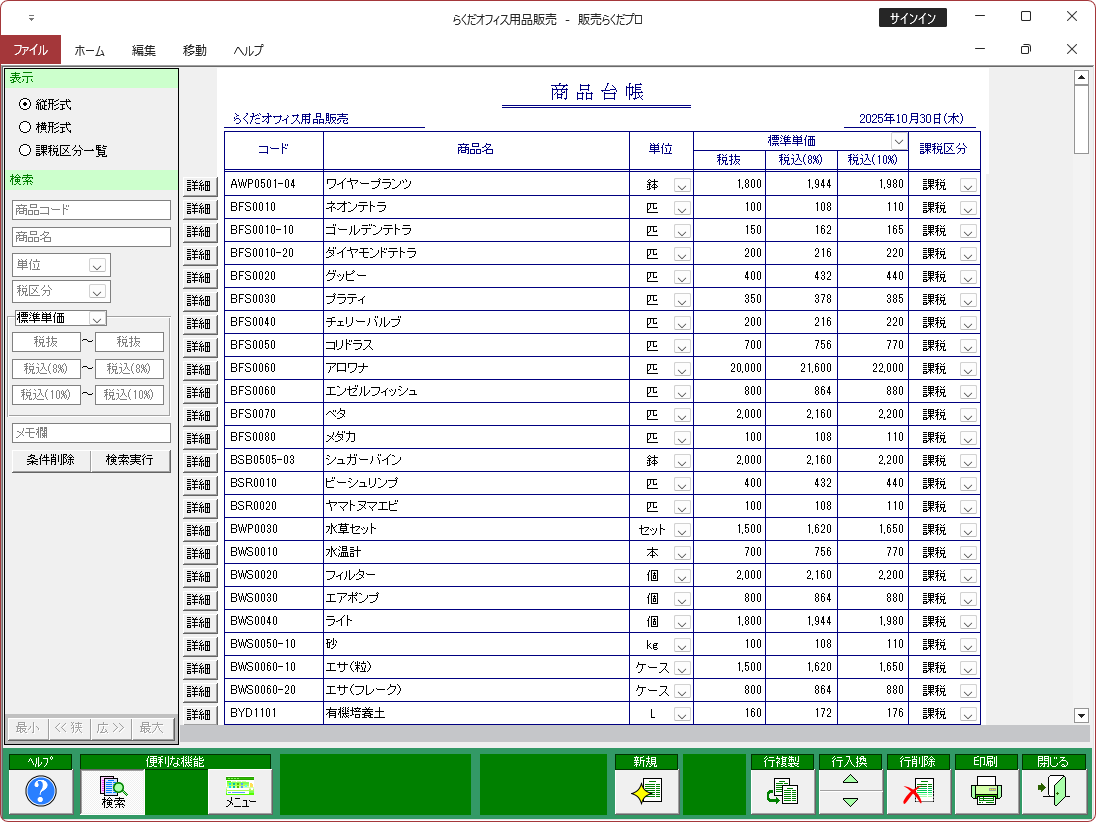Screen dimensions: 1096x822
Task: Click the 行削除 row delete icon
Action: pyautogui.click(x=918, y=791)
